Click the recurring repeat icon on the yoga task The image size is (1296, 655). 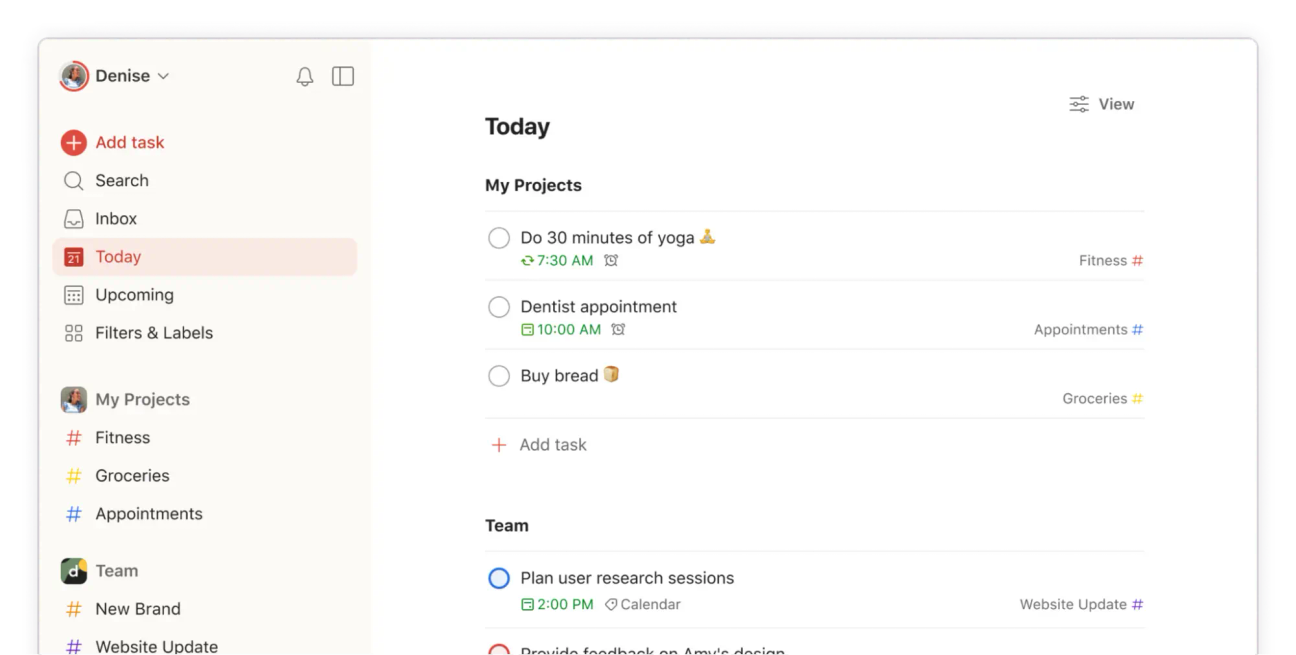click(527, 260)
